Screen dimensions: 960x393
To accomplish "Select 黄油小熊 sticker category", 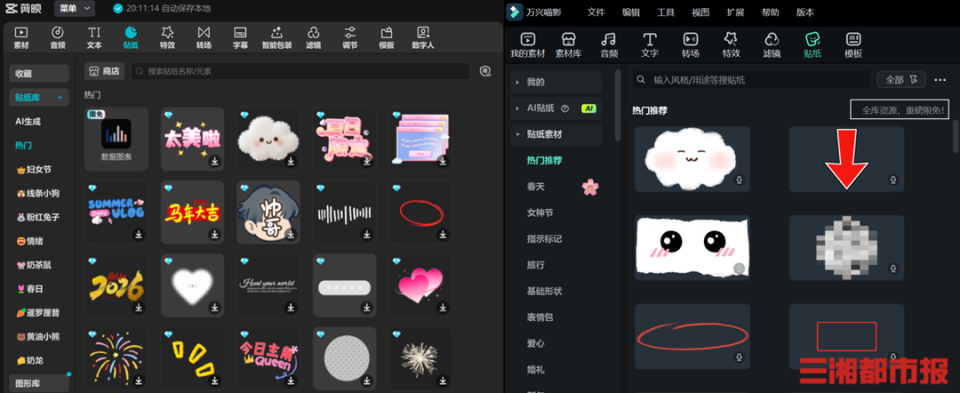I will pyautogui.click(x=38, y=337).
